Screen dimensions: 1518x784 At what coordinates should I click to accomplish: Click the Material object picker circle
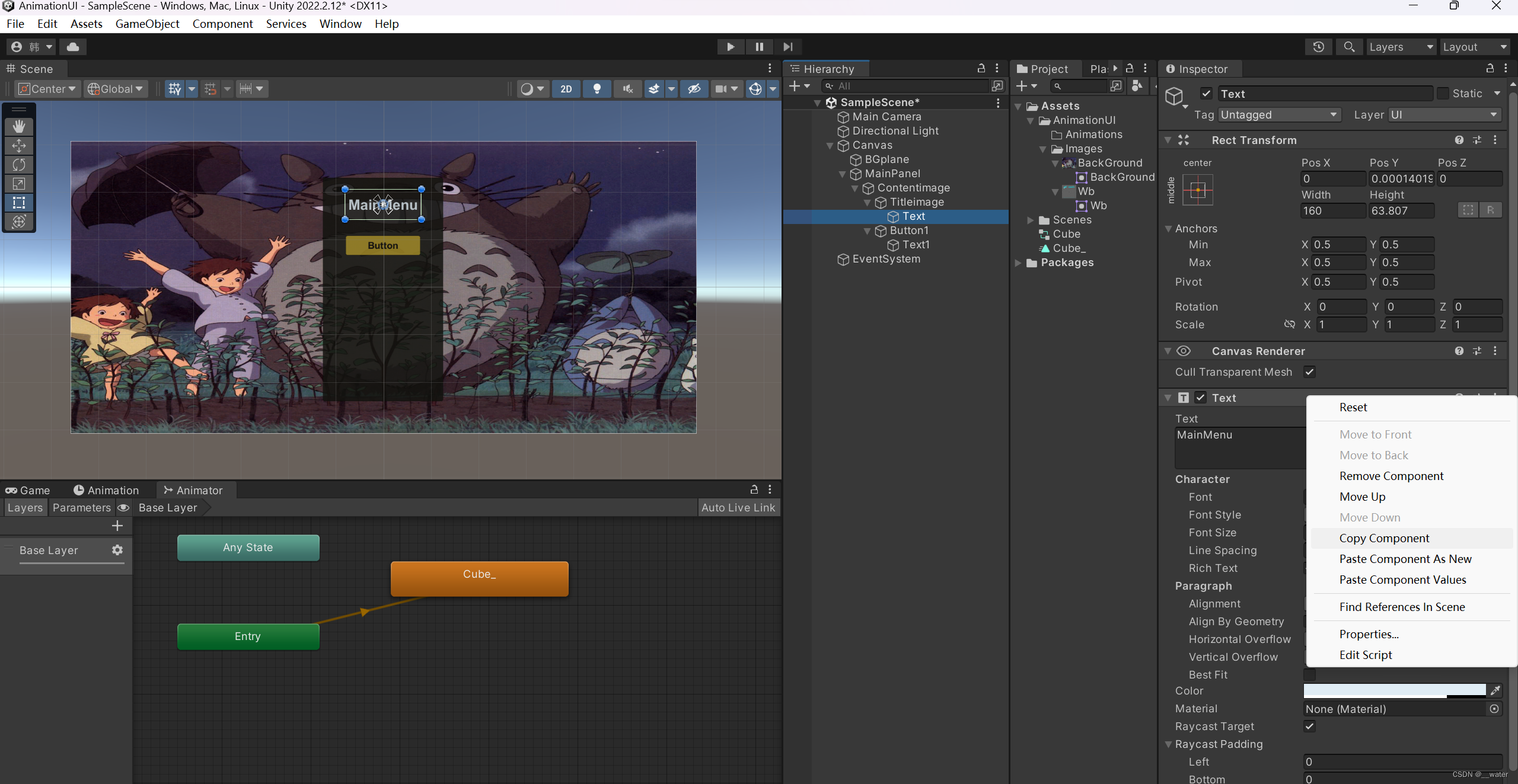(1494, 709)
